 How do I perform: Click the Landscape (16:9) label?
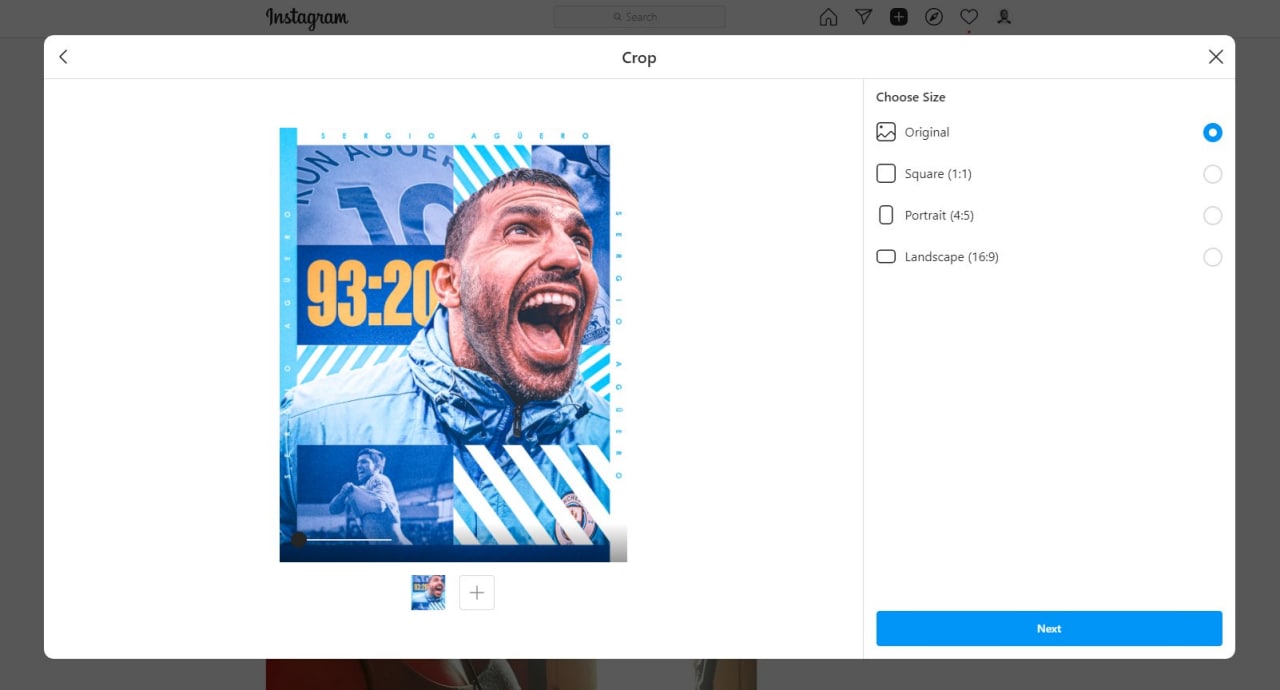coord(952,257)
